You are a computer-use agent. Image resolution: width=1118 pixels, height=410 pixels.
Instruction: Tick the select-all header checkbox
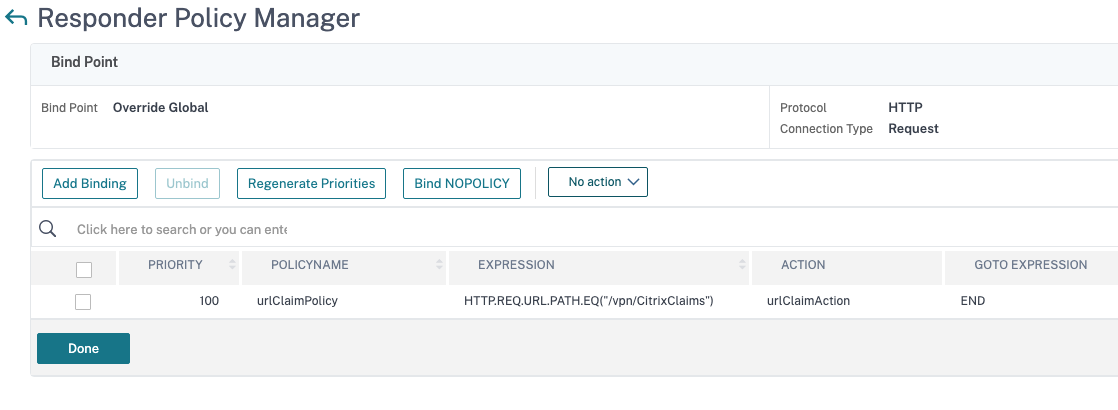tap(84, 269)
